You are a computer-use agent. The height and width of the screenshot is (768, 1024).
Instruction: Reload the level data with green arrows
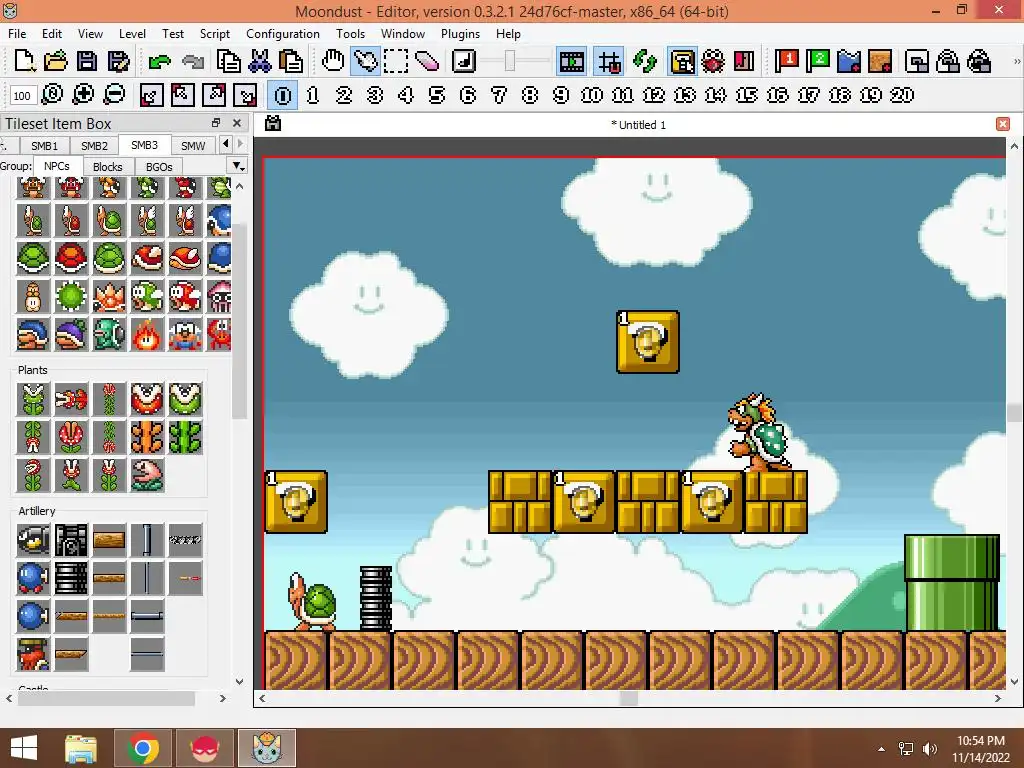645,61
